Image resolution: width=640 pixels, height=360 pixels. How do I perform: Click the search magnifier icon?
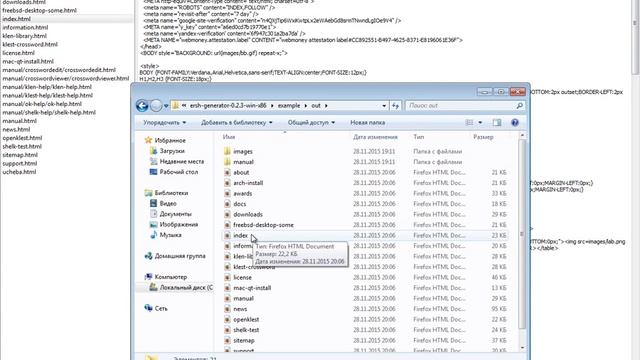(x=519, y=106)
